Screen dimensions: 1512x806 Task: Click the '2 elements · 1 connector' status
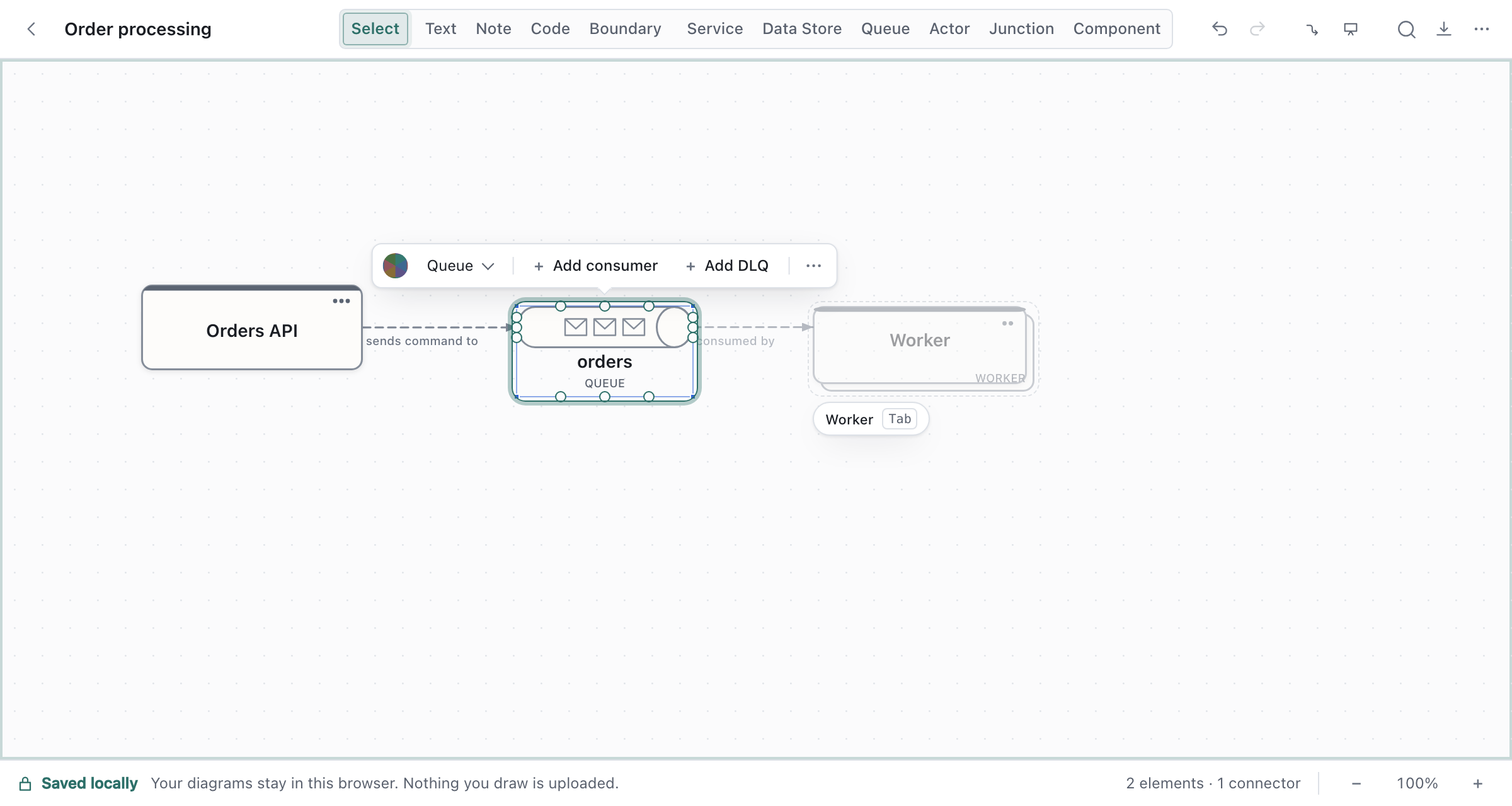pos(1213,783)
